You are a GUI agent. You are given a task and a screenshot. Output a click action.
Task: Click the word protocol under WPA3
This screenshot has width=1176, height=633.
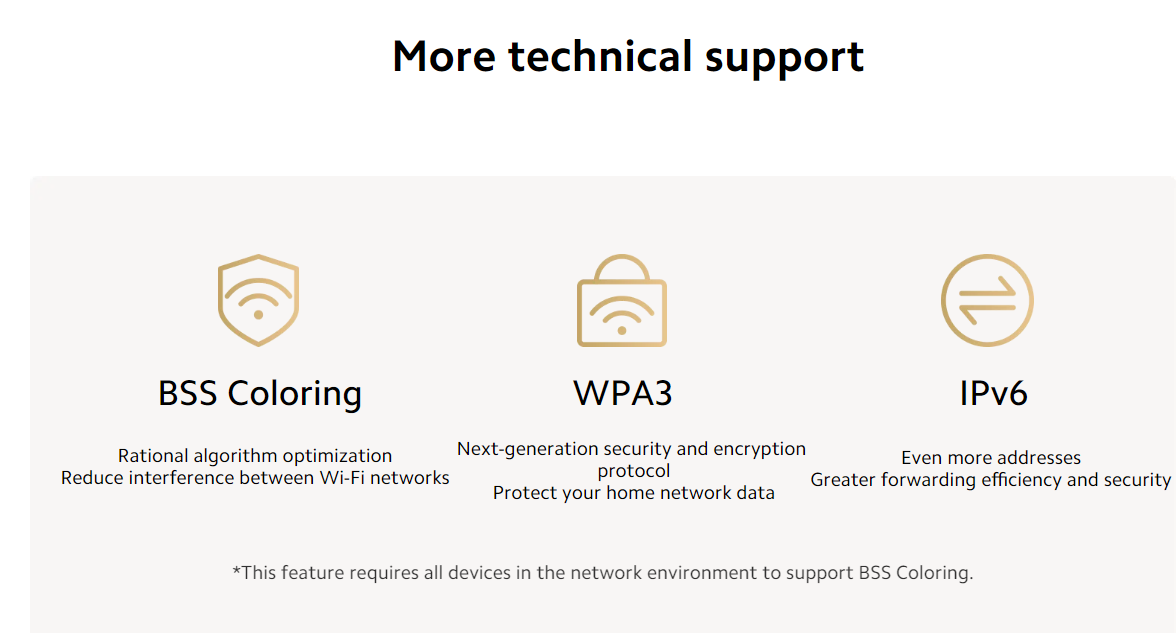pyautogui.click(x=634, y=471)
